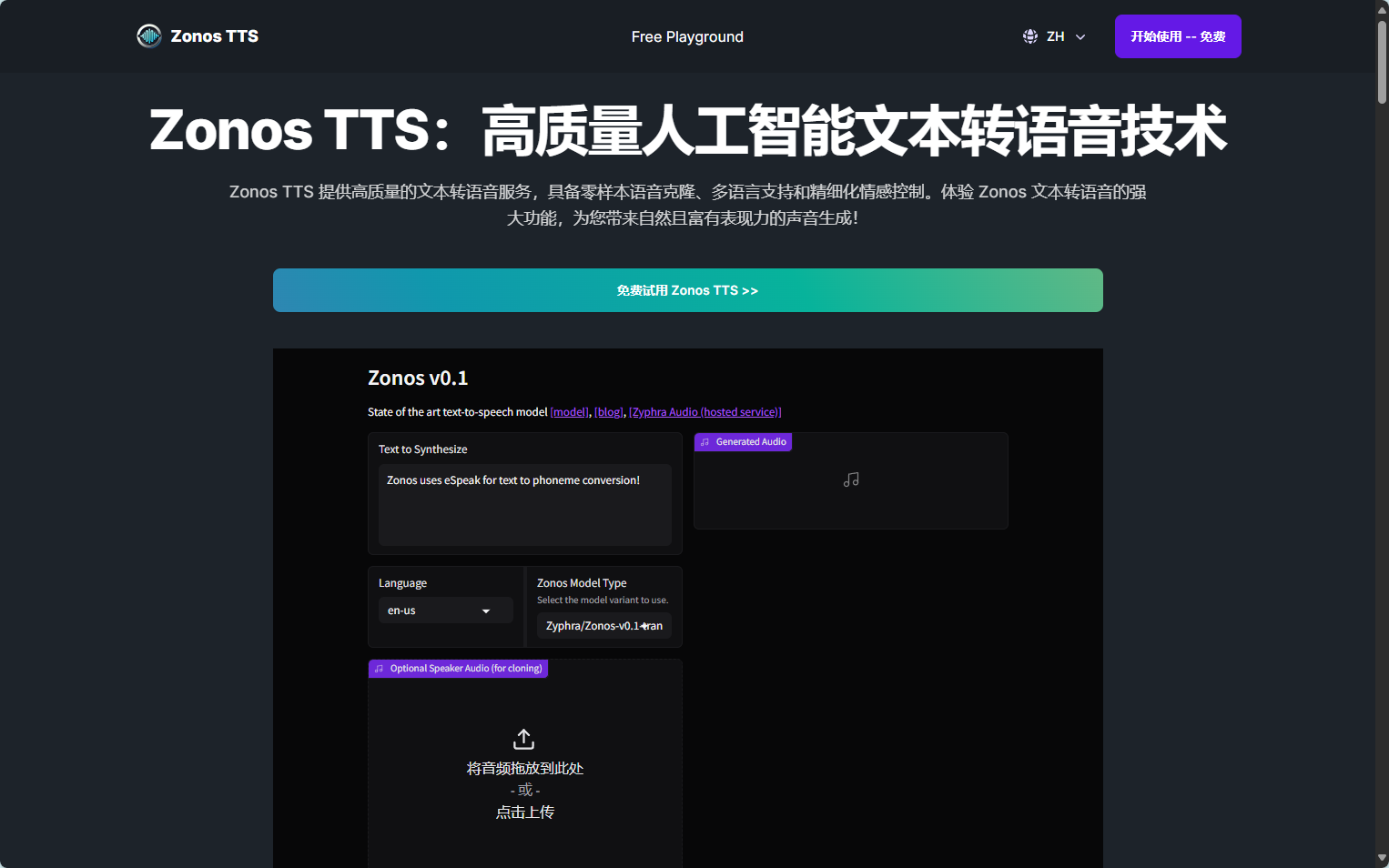Open the Zonos Model Type dropdown
The image size is (1389, 868).
604,626
